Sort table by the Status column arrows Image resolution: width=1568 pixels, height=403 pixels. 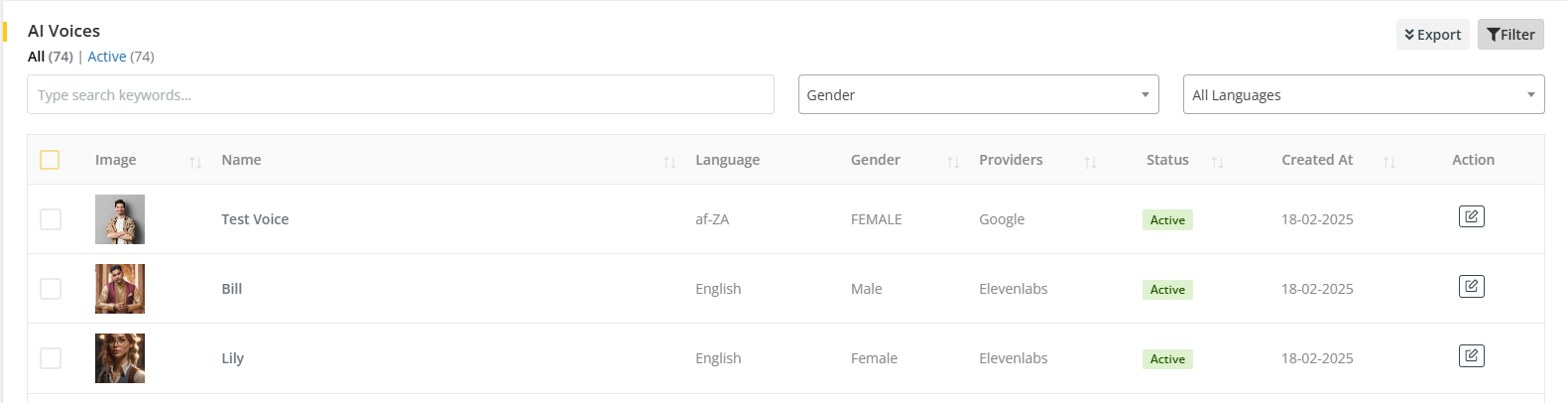(1217, 162)
